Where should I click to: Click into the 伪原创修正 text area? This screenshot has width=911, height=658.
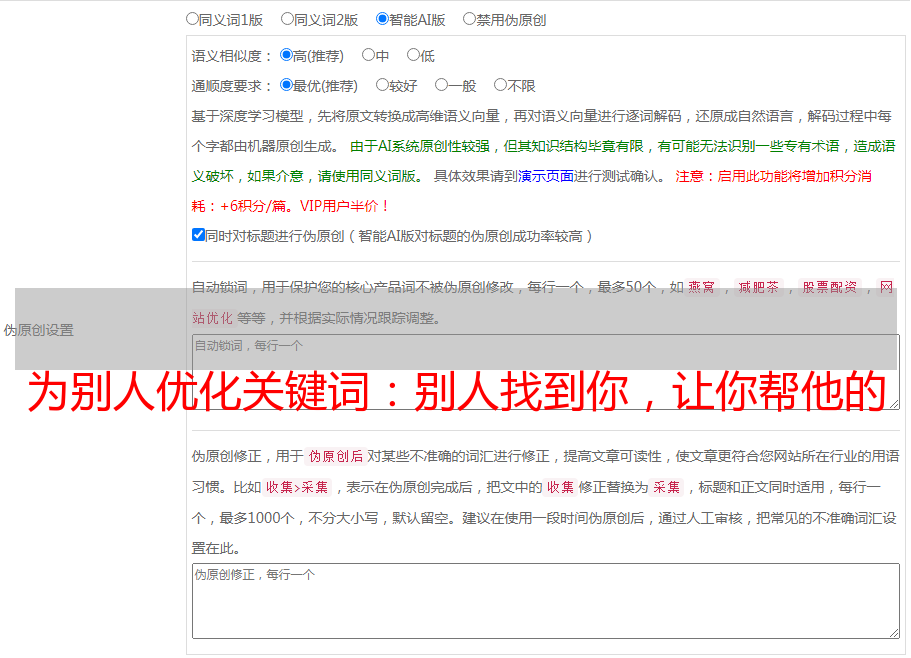pos(545,600)
